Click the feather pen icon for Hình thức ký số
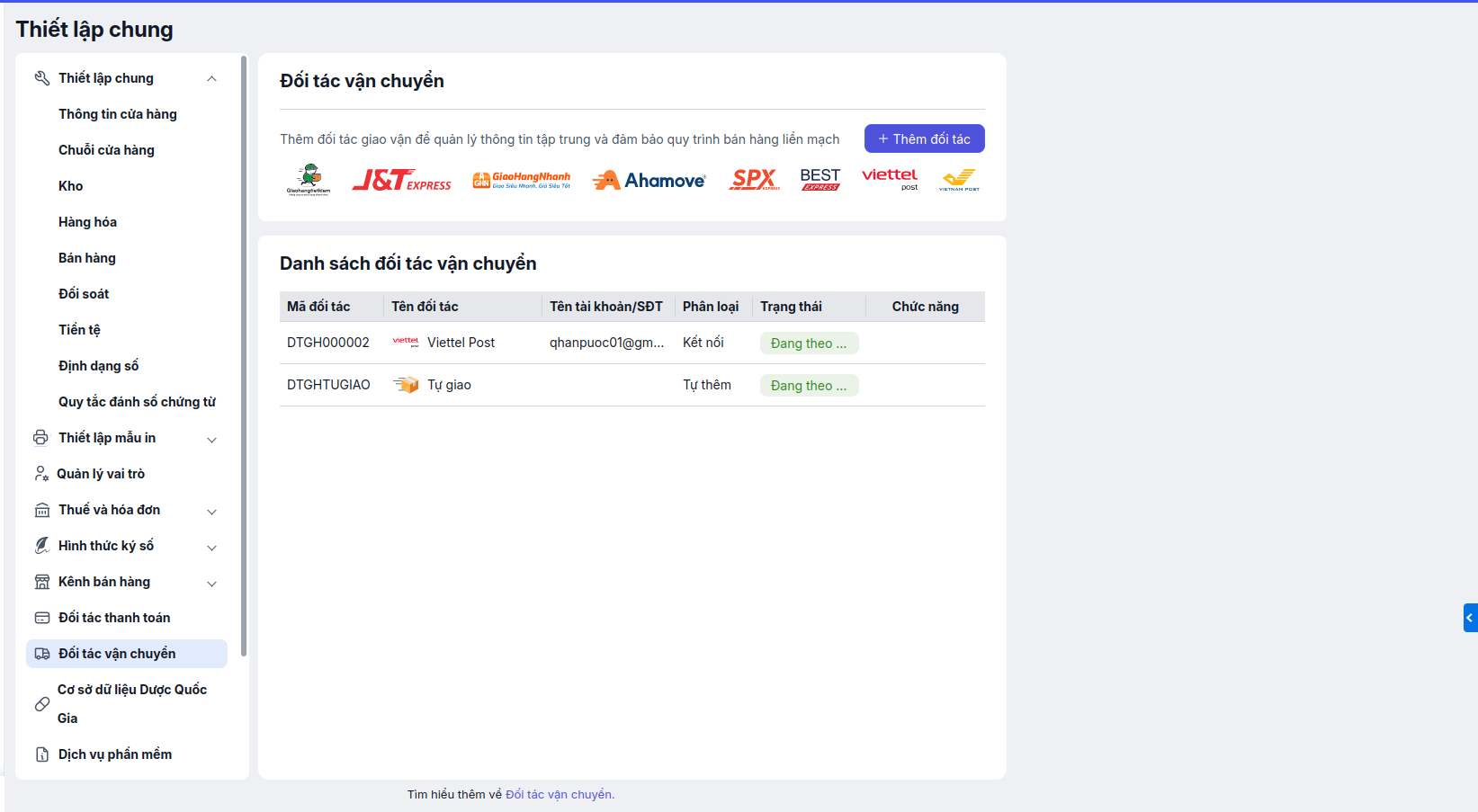This screenshot has height=812, width=1478. [41, 546]
